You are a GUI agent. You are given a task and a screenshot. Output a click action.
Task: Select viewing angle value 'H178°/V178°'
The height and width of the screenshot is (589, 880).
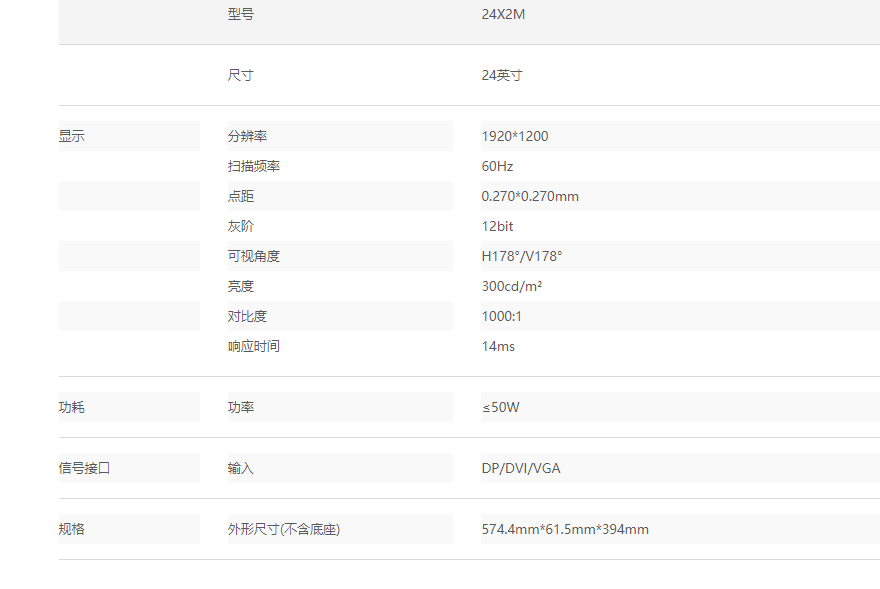(522, 256)
